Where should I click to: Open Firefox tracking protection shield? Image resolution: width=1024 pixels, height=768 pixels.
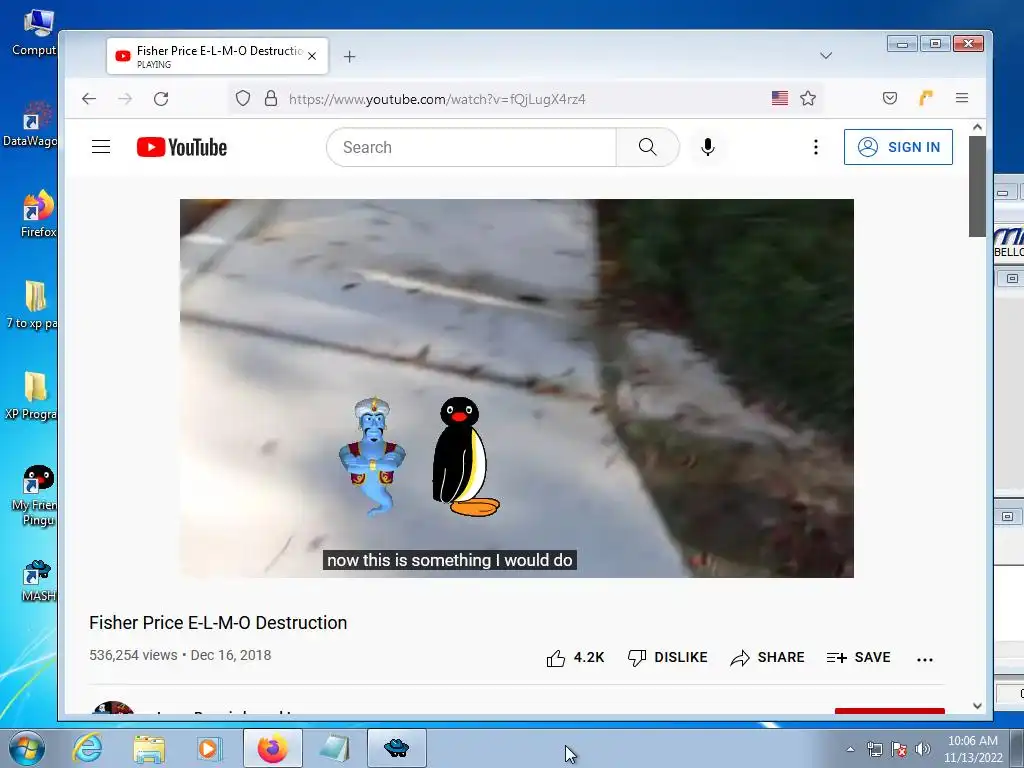click(x=243, y=99)
